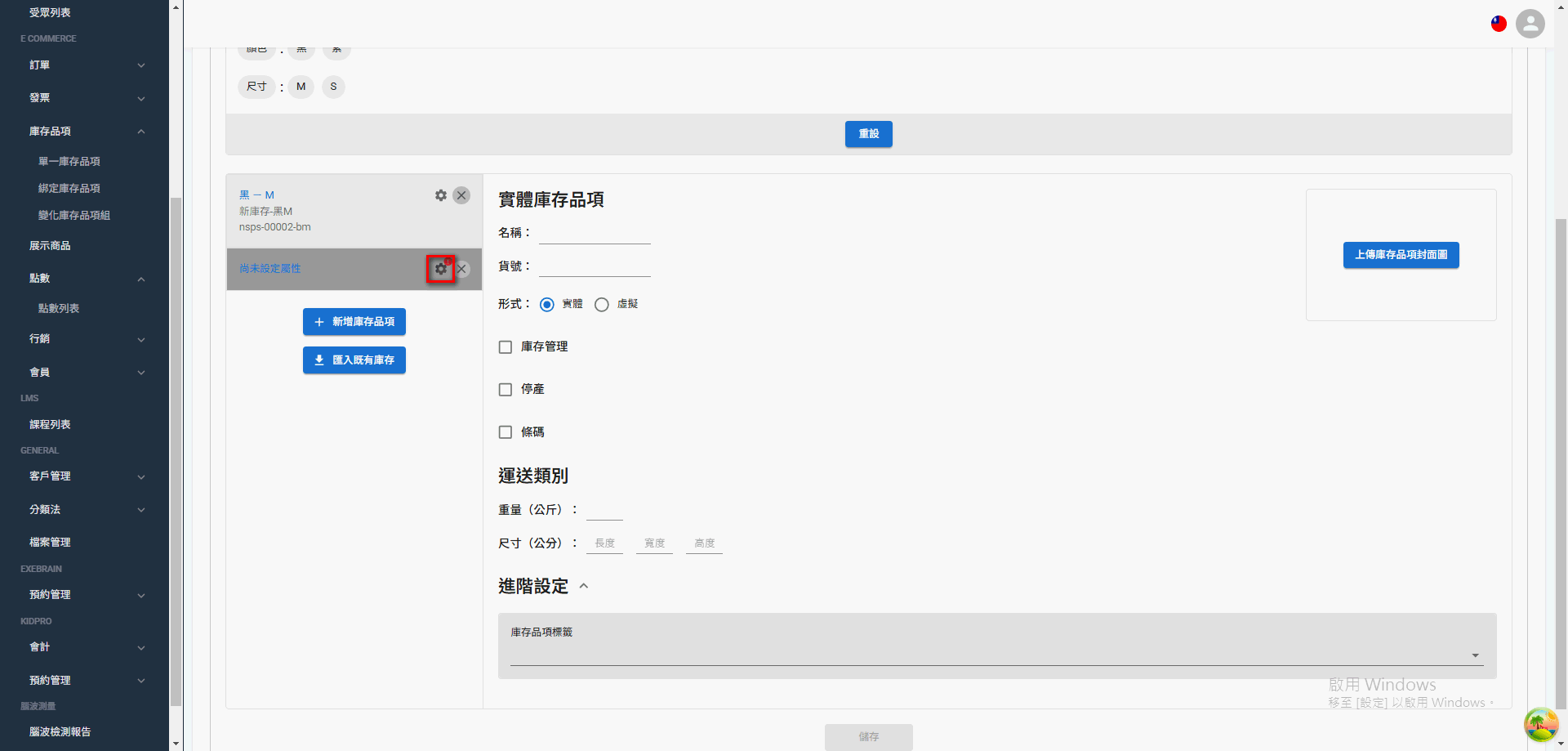Collapse the 庫存品項 sidebar section
The width and height of the screenshot is (1568, 751).
pos(141,132)
